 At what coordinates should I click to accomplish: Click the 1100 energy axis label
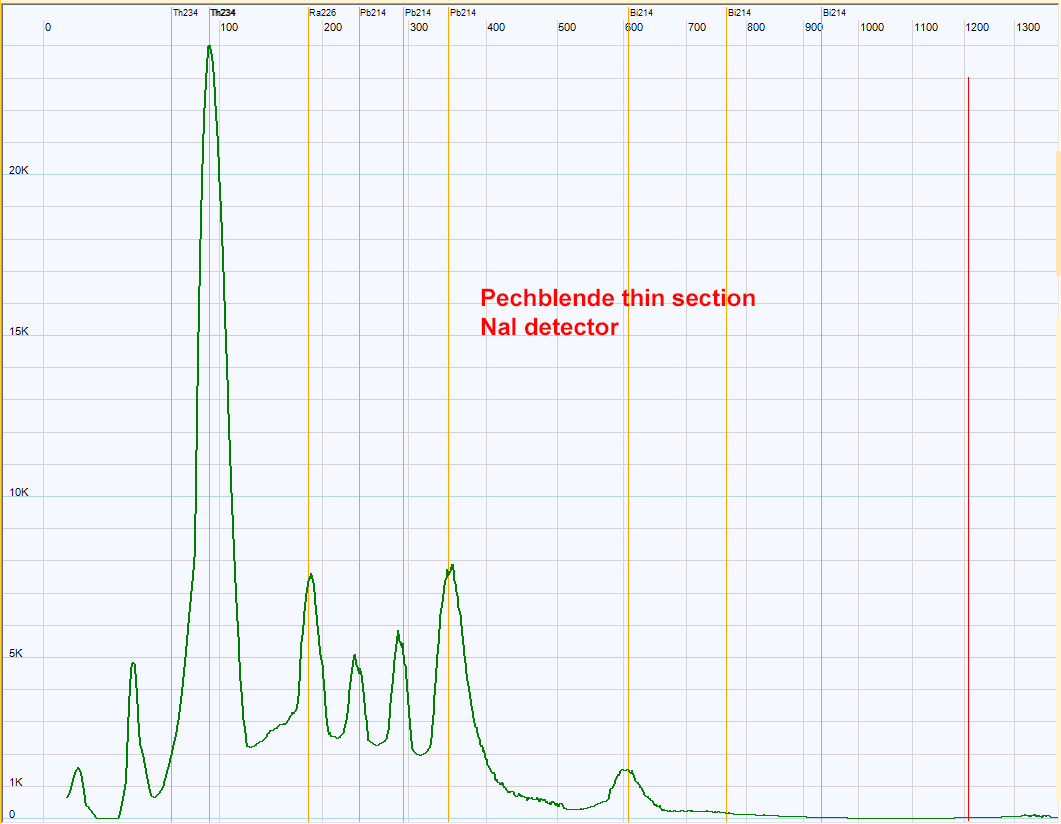pos(926,28)
